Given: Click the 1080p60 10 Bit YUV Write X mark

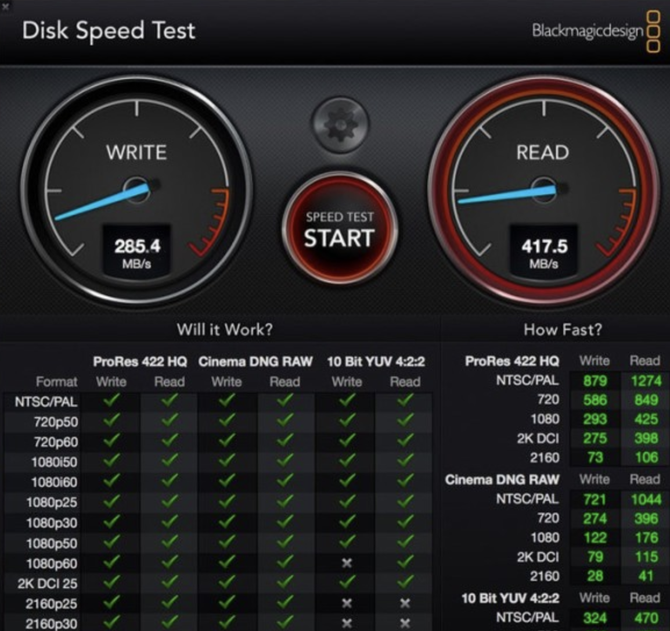Looking at the screenshot, I should (347, 563).
